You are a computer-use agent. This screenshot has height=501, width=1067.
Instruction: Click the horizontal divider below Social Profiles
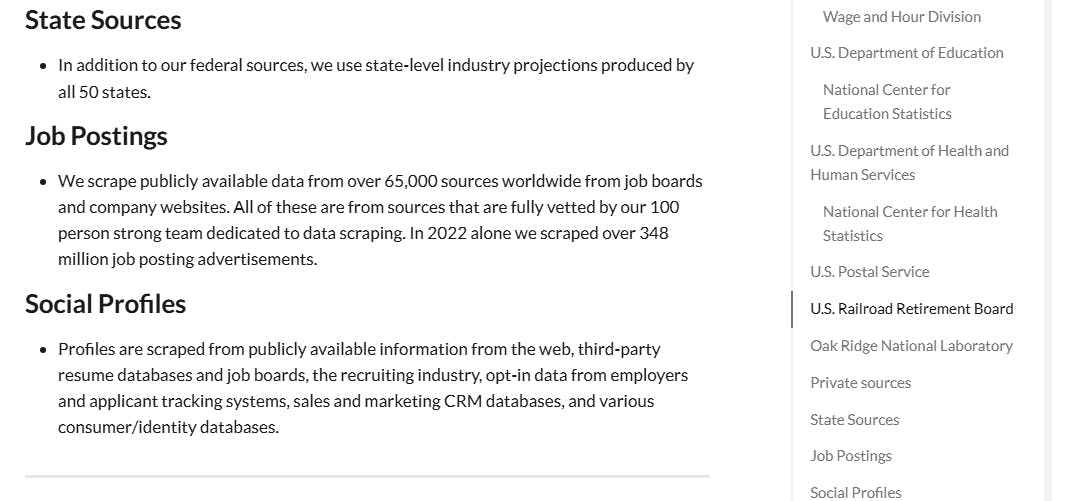[367, 476]
